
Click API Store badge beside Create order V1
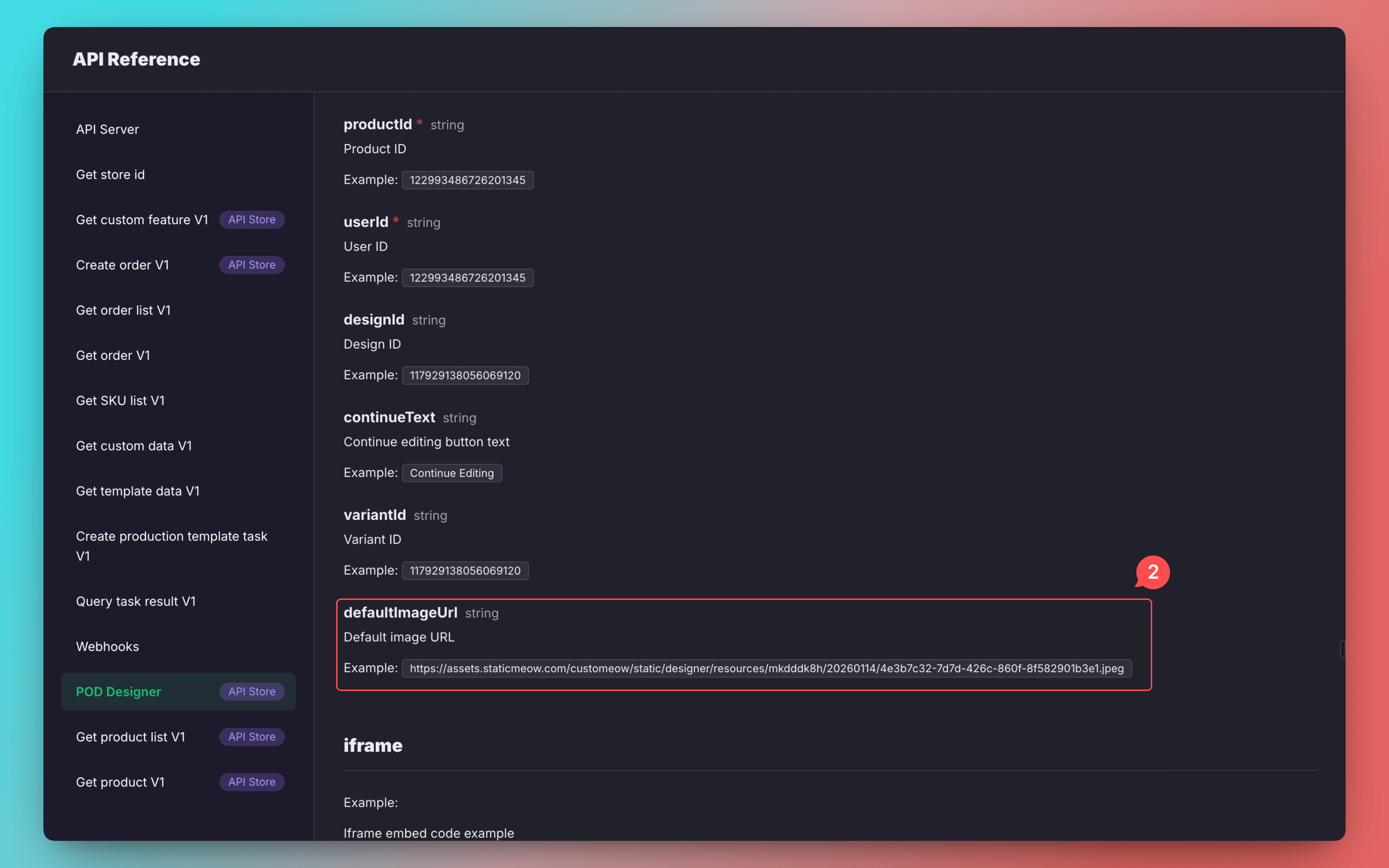point(251,265)
